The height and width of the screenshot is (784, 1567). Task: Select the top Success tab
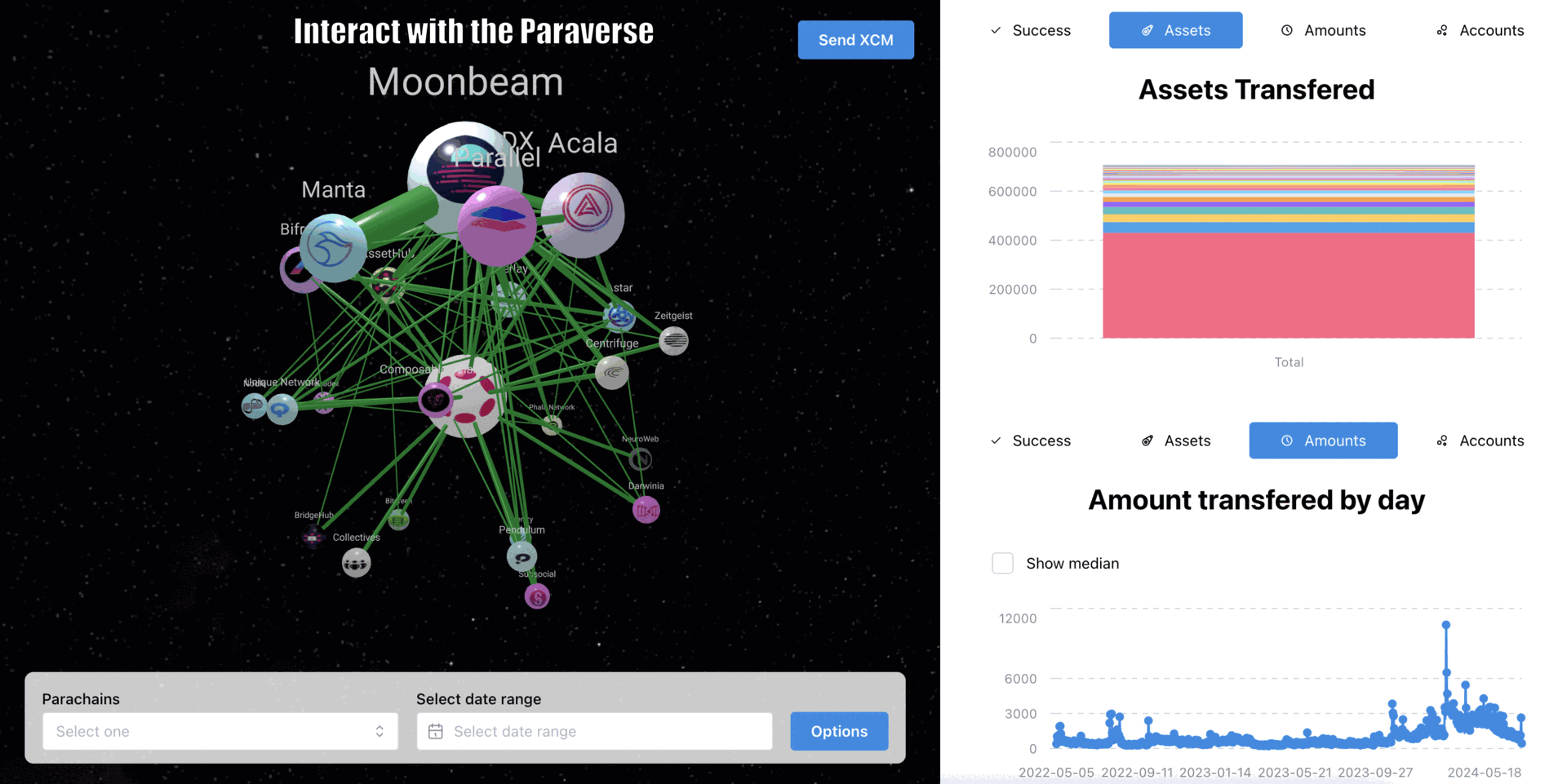pyautogui.click(x=1030, y=30)
